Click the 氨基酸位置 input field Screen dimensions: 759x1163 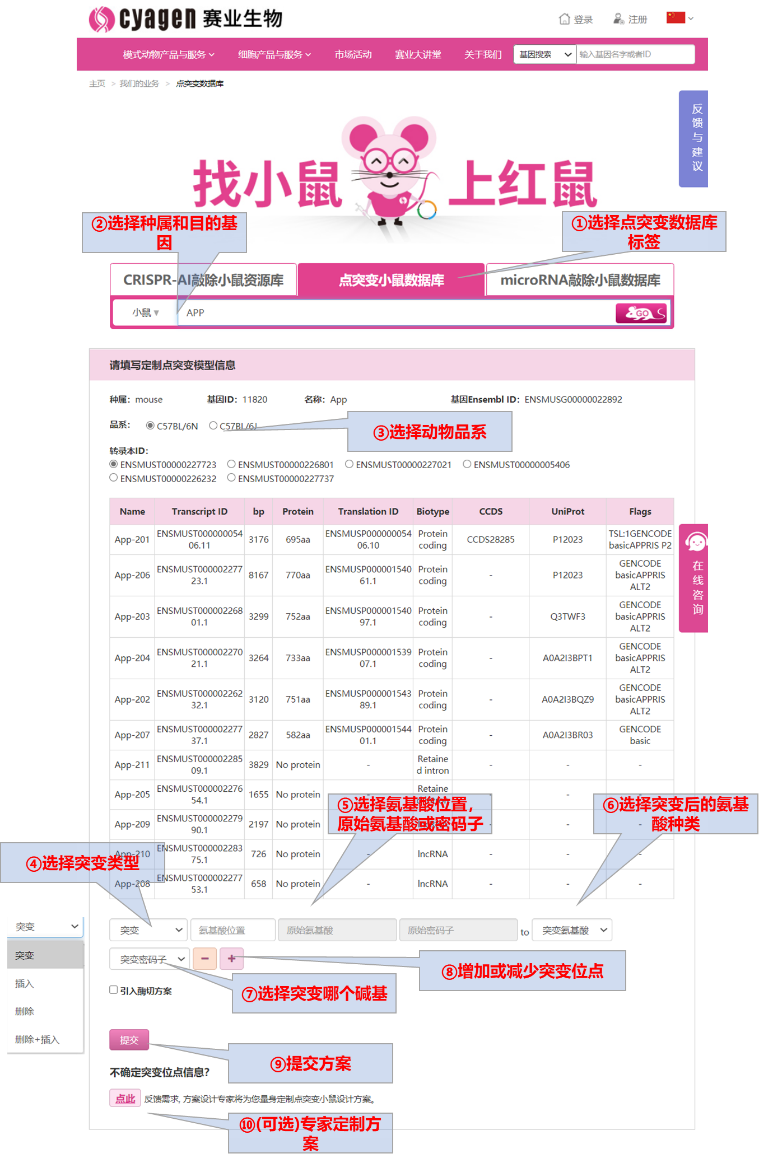tap(232, 930)
